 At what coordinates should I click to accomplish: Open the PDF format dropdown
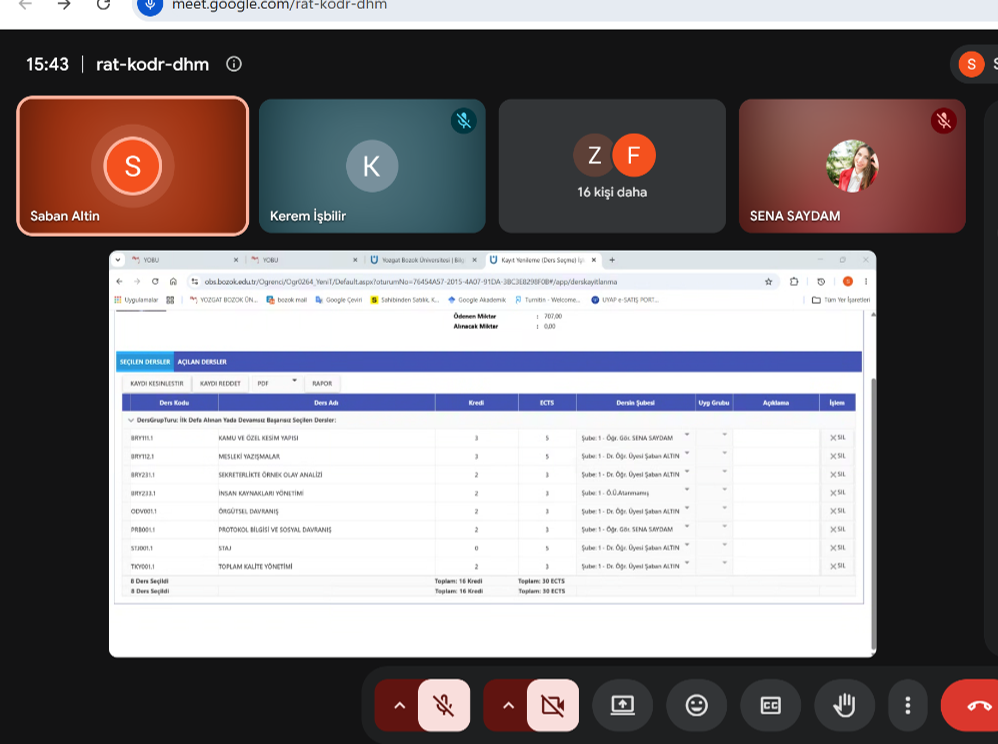276,383
